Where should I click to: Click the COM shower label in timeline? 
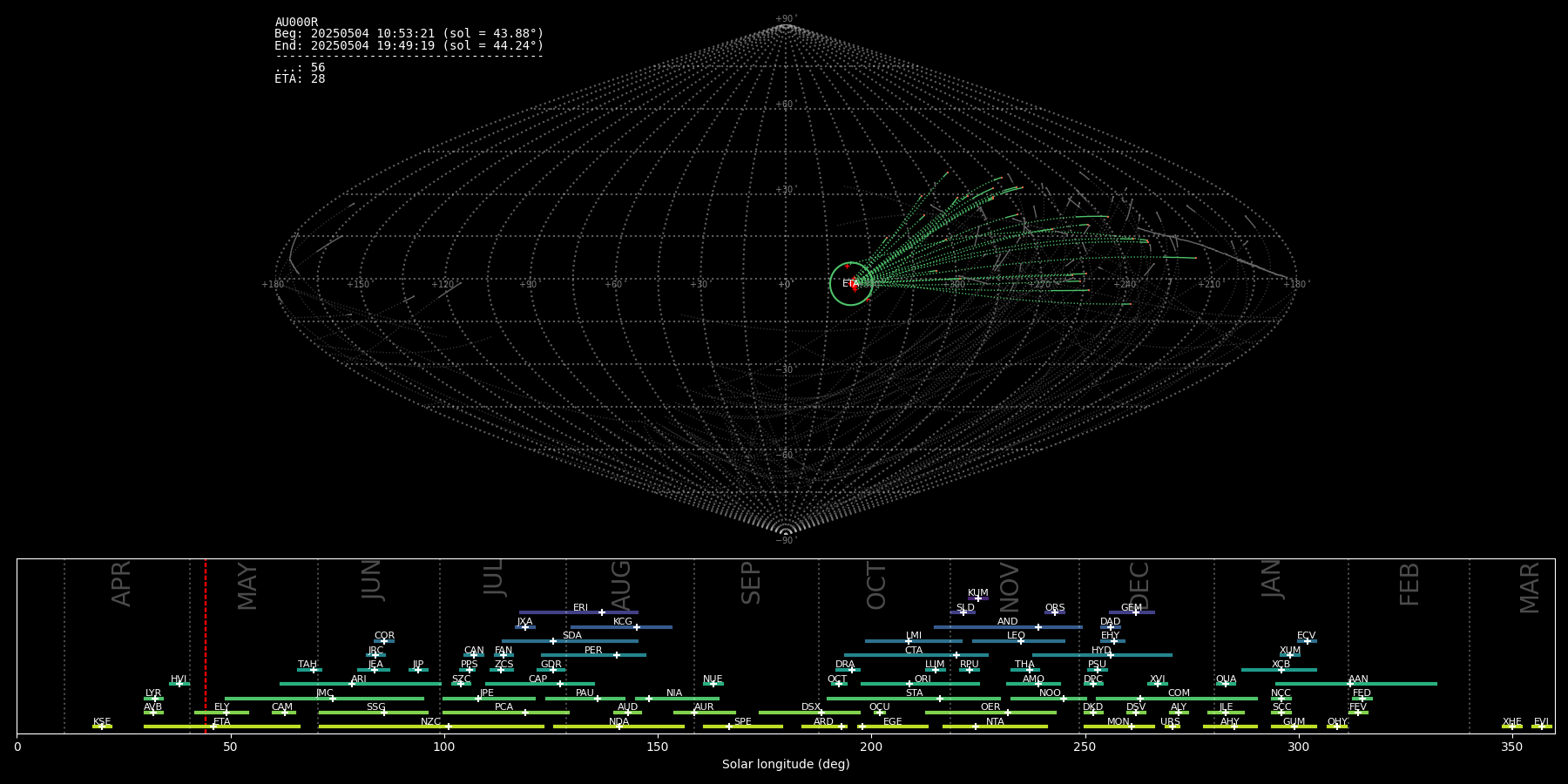point(1179,693)
